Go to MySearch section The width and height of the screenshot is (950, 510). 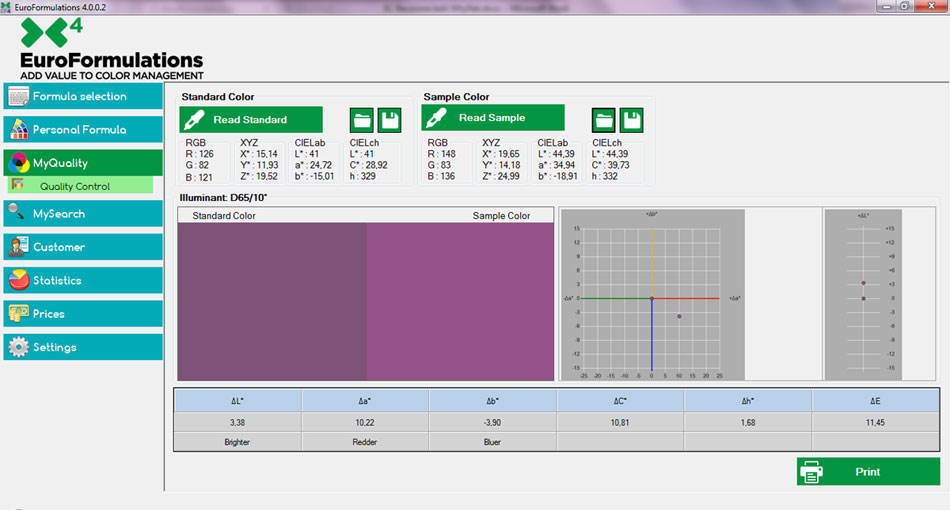83,214
